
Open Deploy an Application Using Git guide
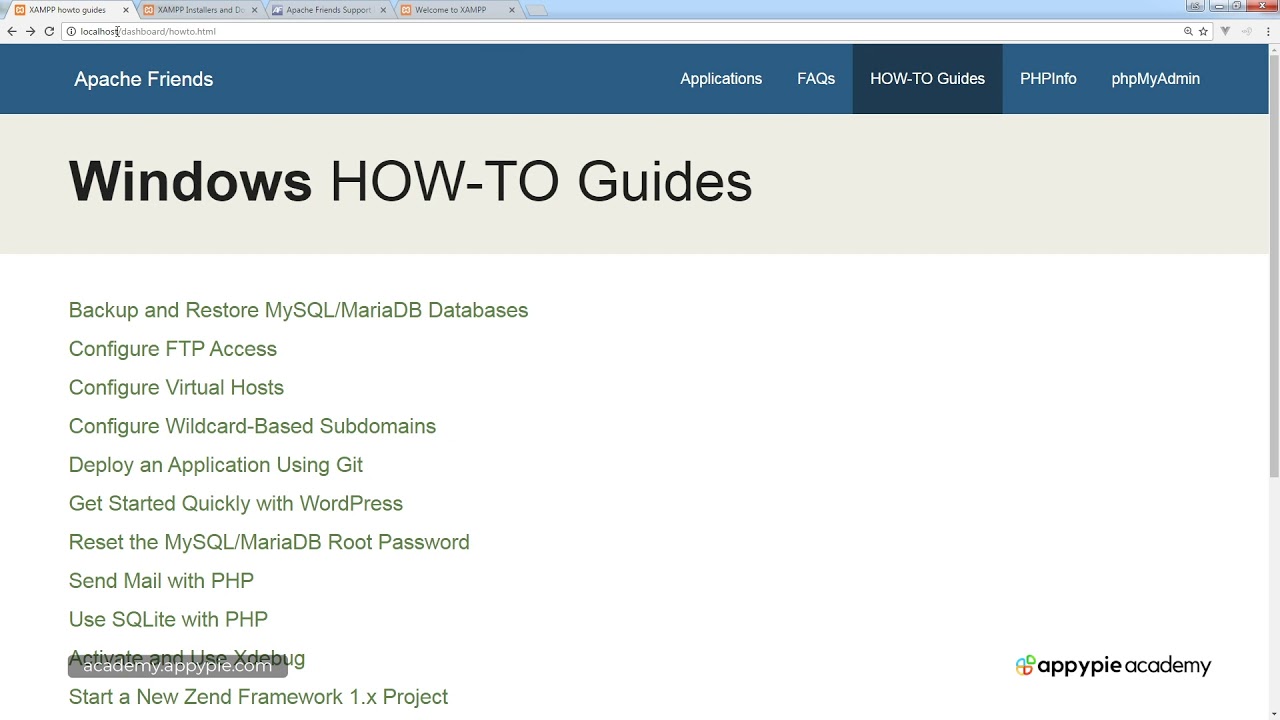(216, 465)
